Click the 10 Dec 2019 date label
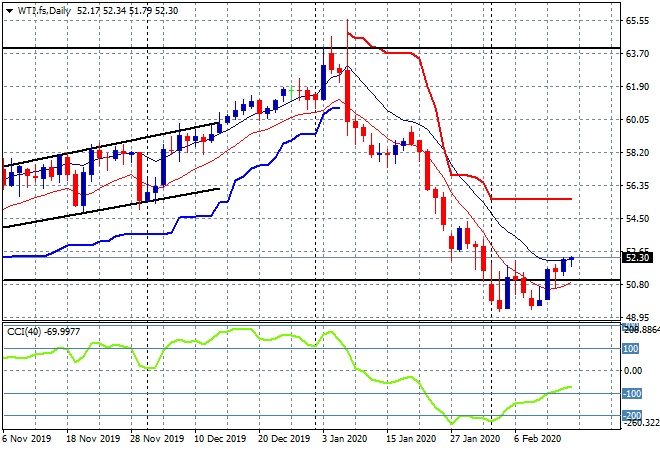 coord(221,439)
